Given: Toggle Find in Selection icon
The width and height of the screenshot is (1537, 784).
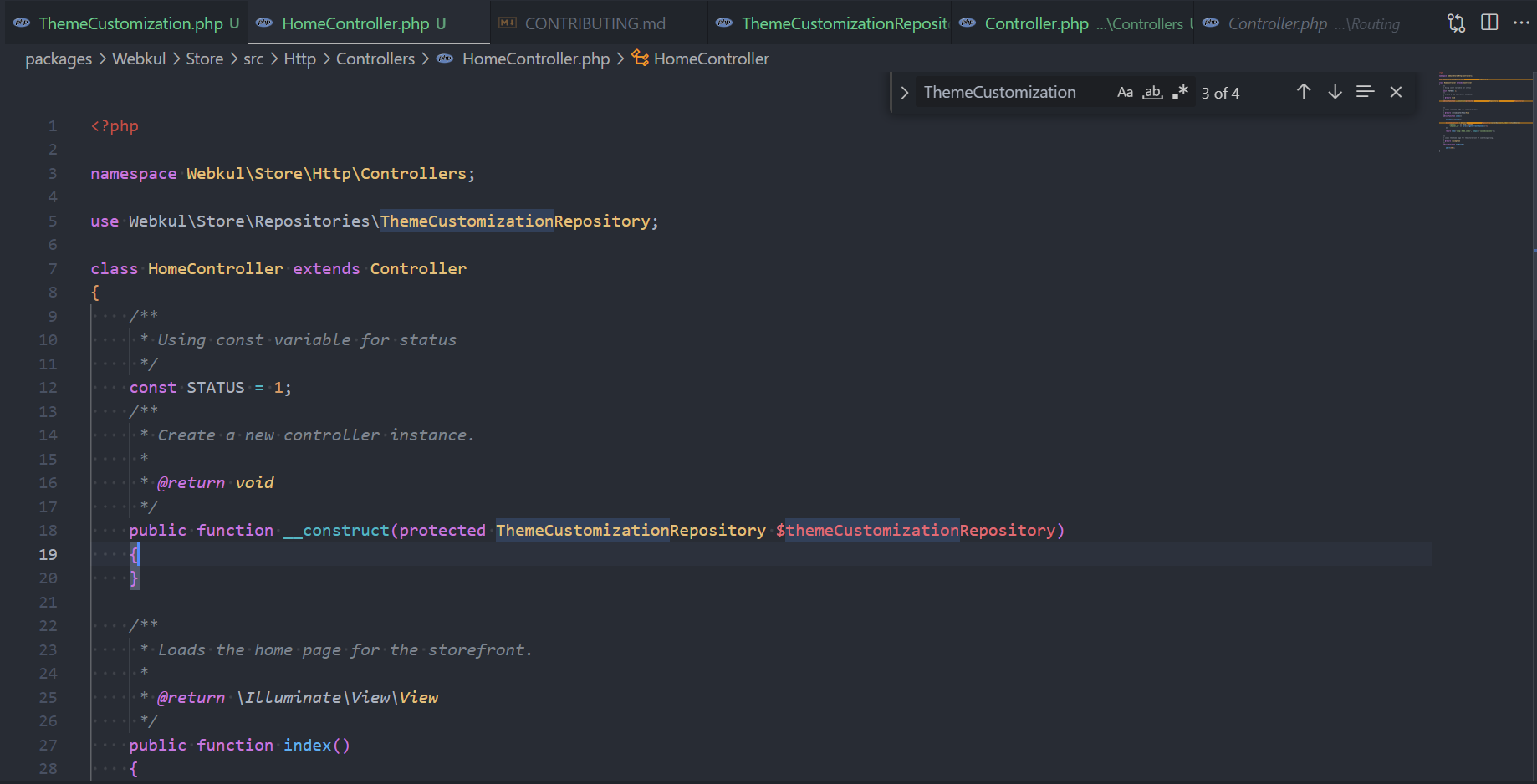Looking at the screenshot, I should click(x=1365, y=92).
